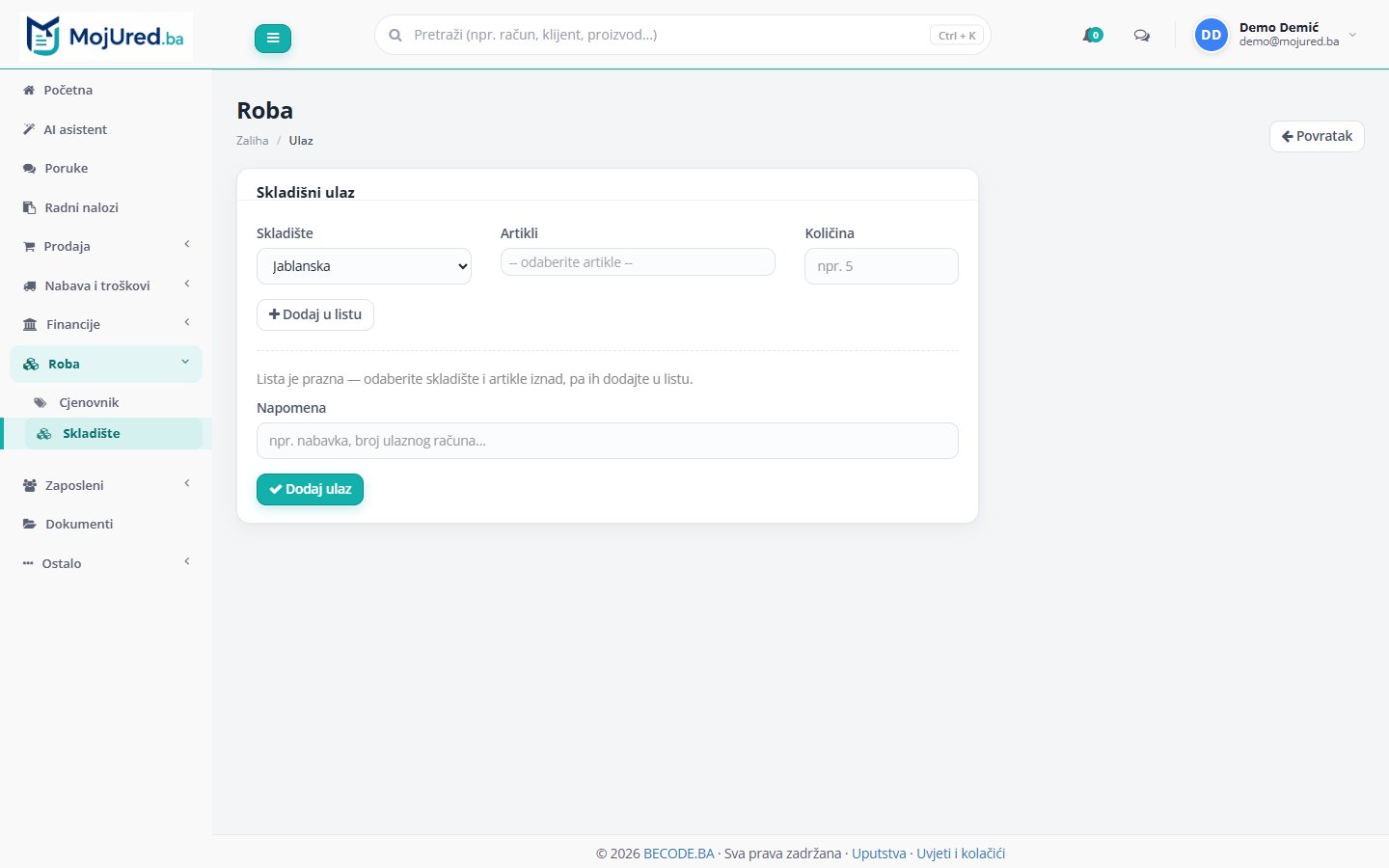The image size is (1389, 868).
Task: Open the notifications bell icon
Action: click(1092, 36)
